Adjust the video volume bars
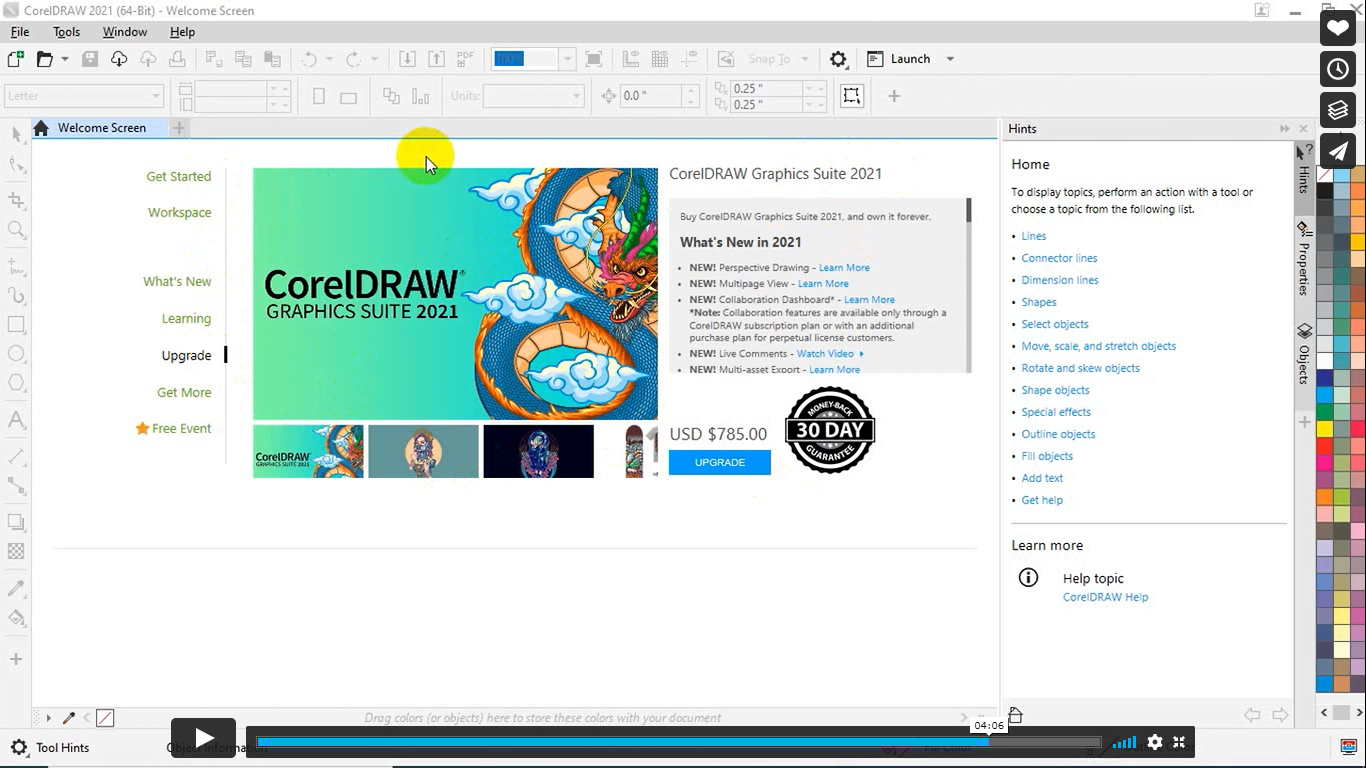Screen dimensions: 1366x768 [x=1125, y=742]
